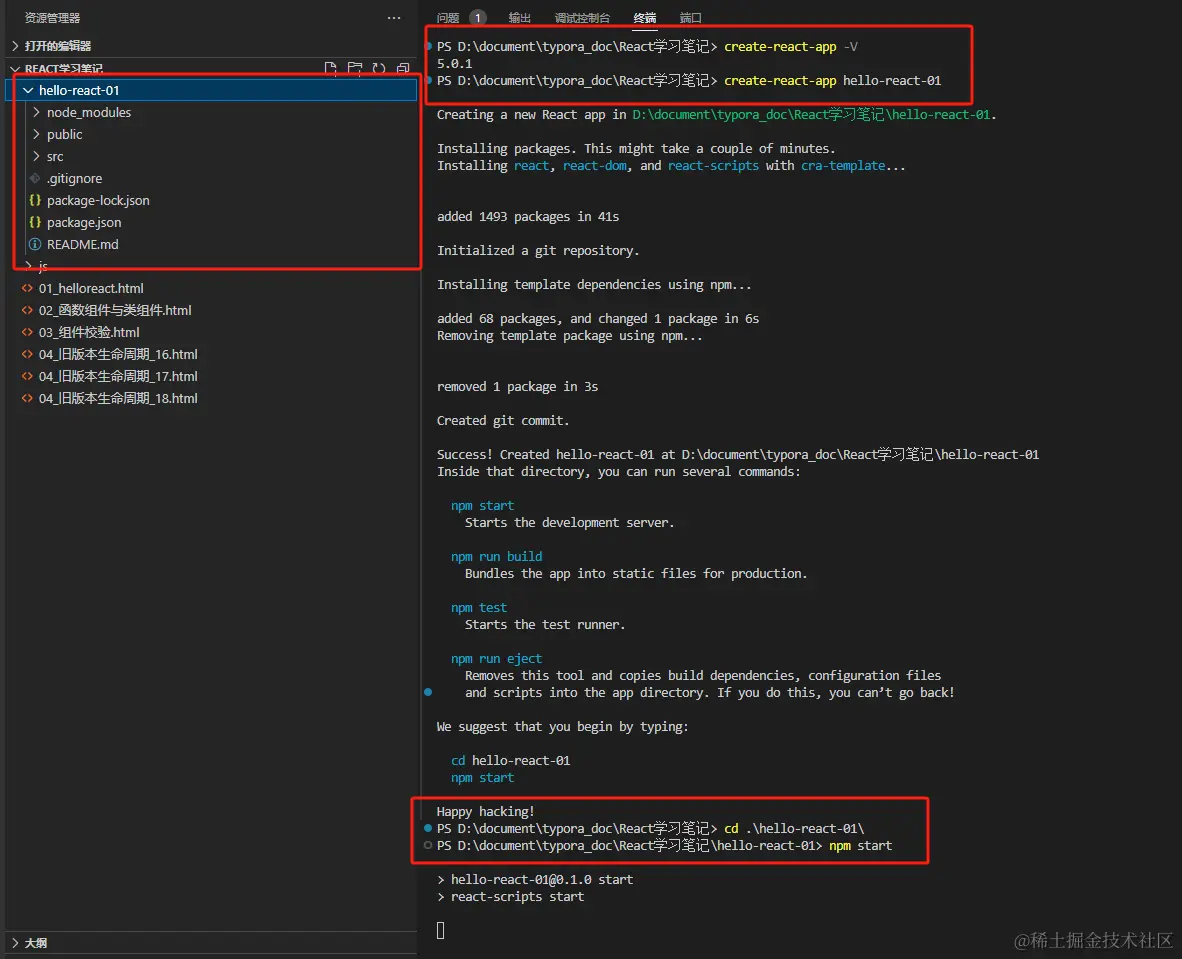The height and width of the screenshot is (959, 1182).
Task: Click the 03_组件校验.html file icon
Action: [27, 332]
